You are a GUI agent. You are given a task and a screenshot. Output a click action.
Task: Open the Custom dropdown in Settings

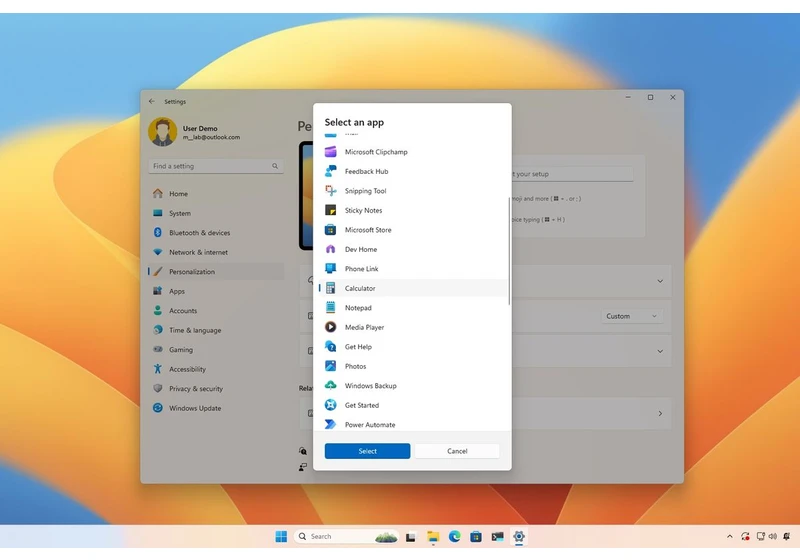click(x=632, y=316)
